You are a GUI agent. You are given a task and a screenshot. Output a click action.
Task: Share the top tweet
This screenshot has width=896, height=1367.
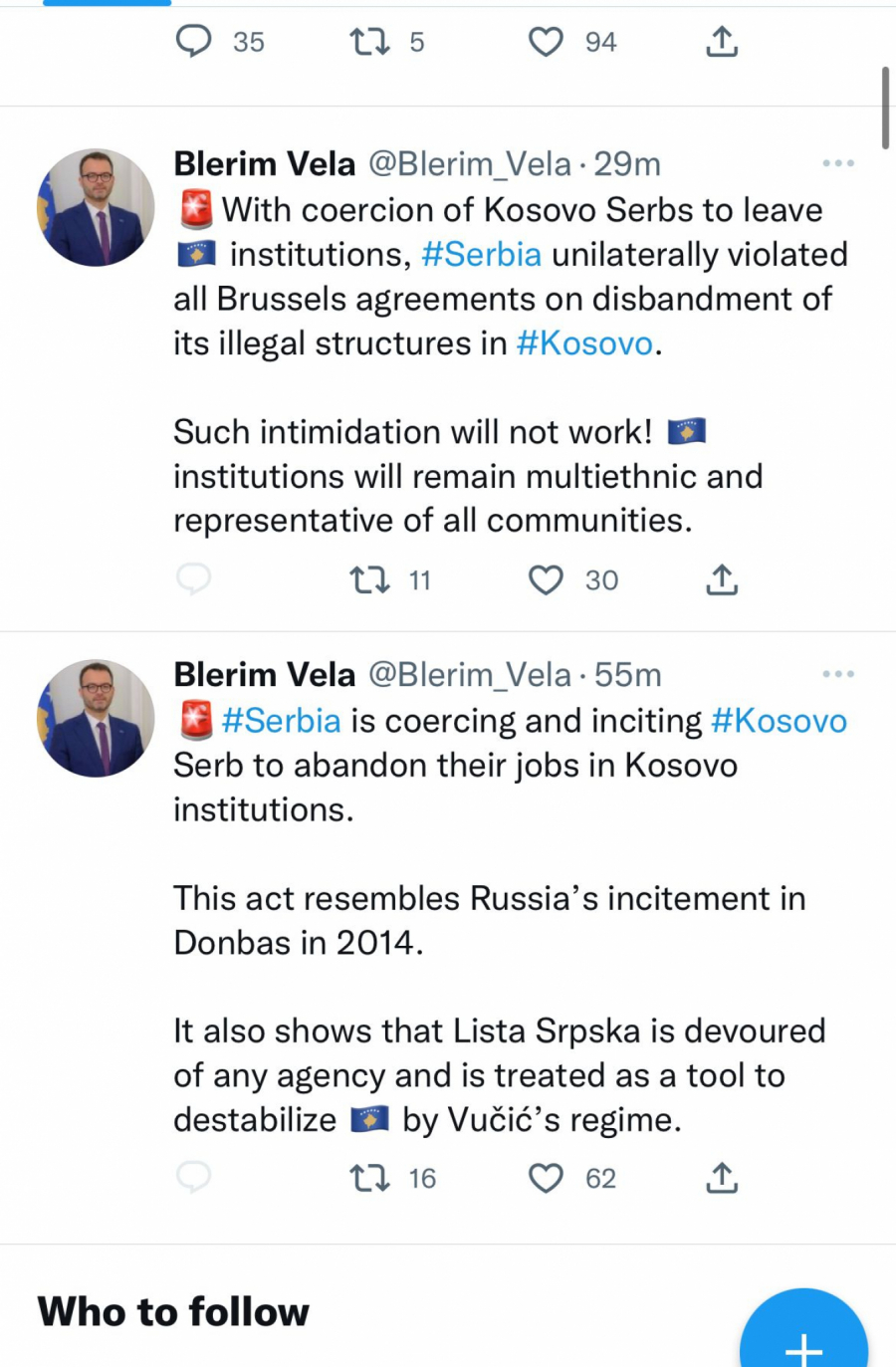pos(722,42)
